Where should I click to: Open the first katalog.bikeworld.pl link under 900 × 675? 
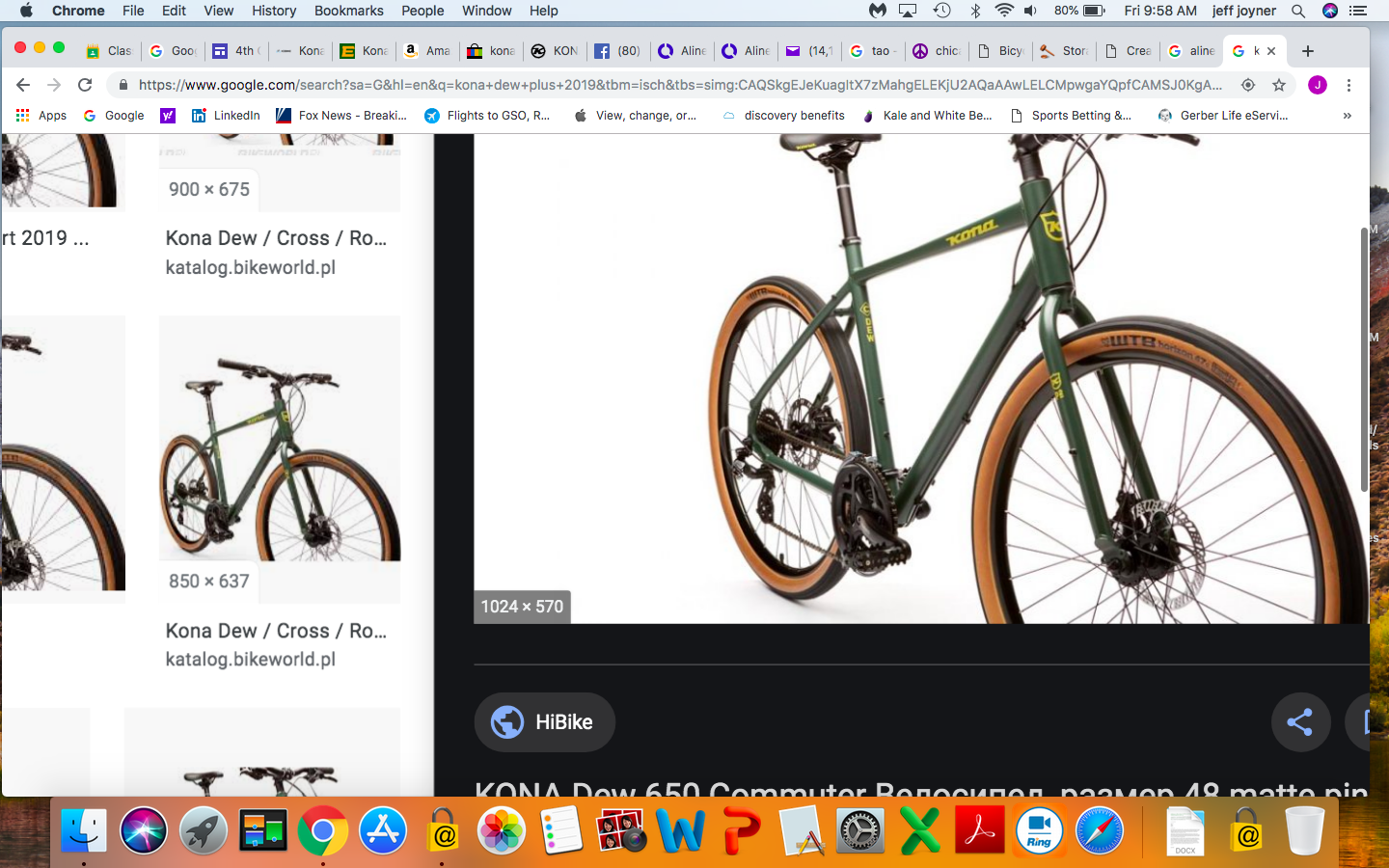[251, 267]
